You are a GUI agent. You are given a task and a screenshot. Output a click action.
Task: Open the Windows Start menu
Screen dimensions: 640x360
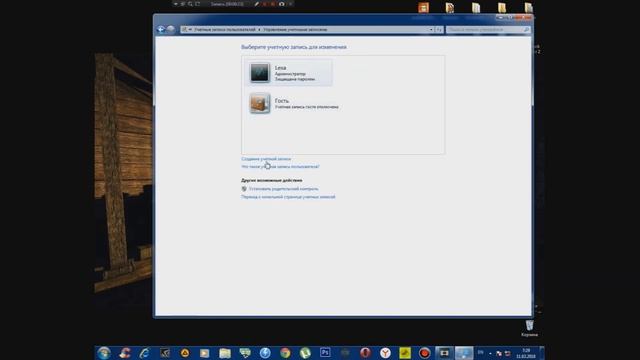click(x=104, y=353)
